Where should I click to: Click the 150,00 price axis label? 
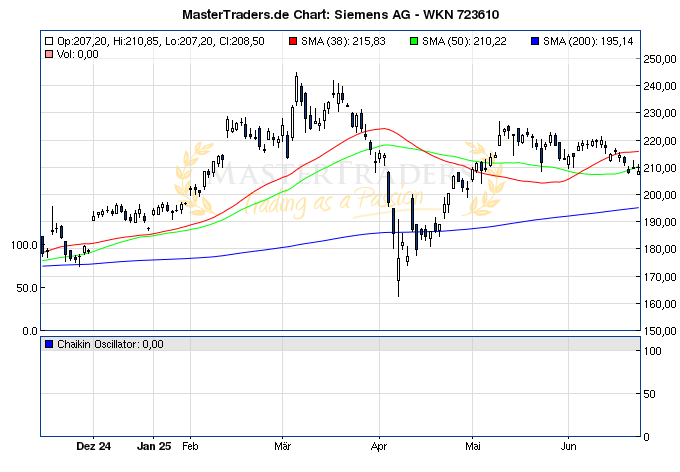[x=660, y=331]
